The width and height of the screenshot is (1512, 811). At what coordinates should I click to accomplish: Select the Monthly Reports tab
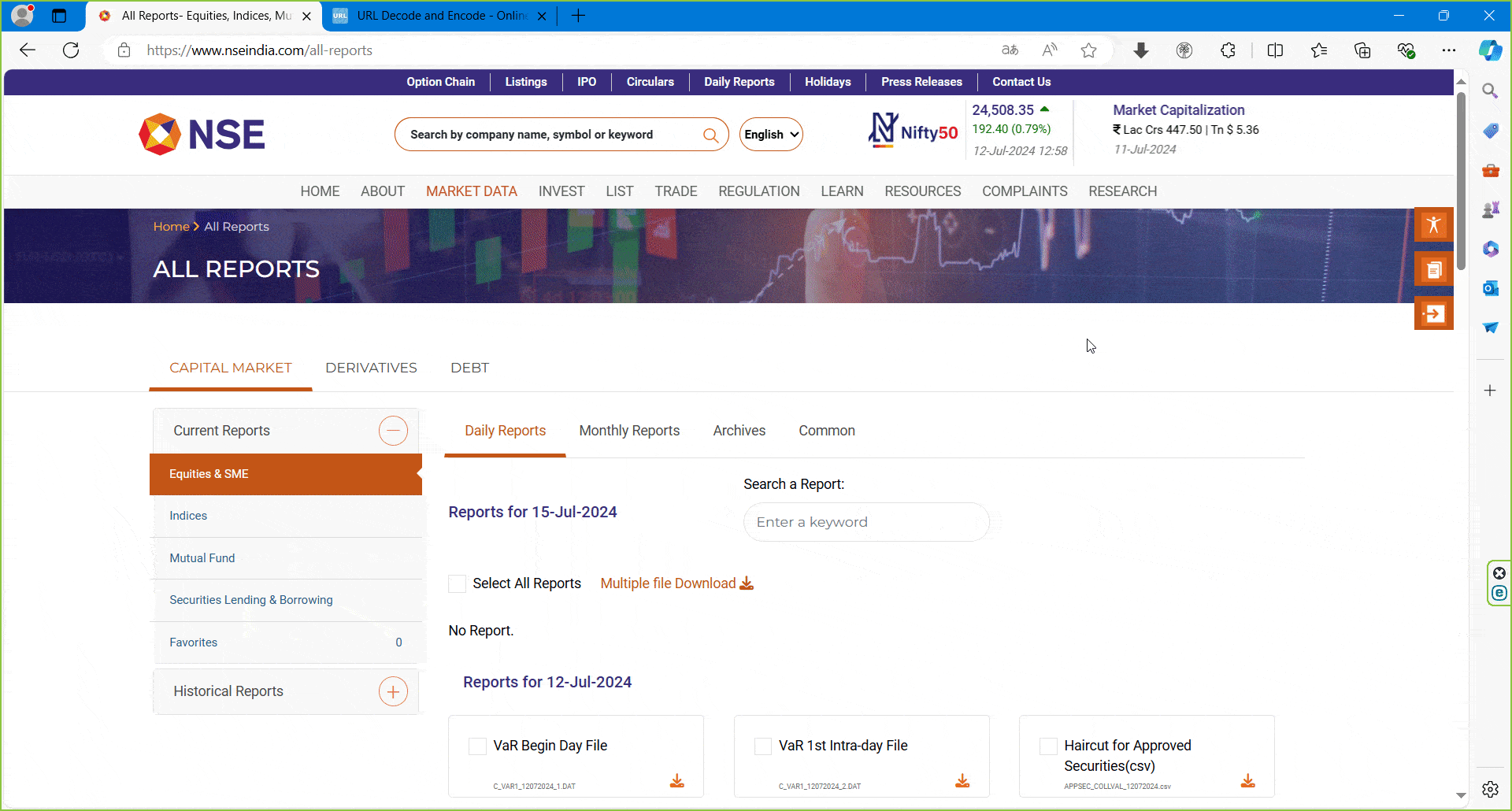point(629,431)
